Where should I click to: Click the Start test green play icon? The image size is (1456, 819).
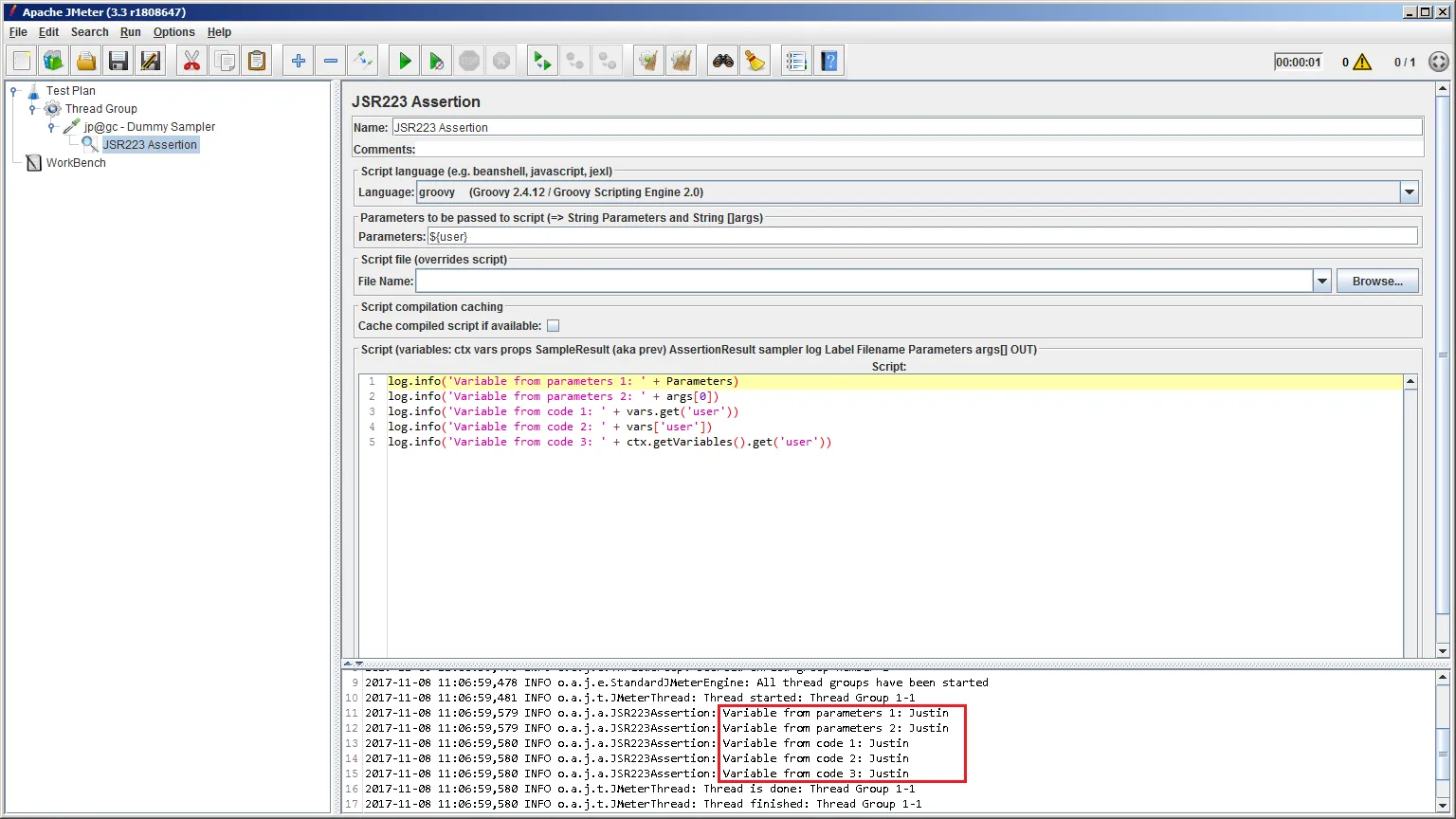(x=405, y=62)
